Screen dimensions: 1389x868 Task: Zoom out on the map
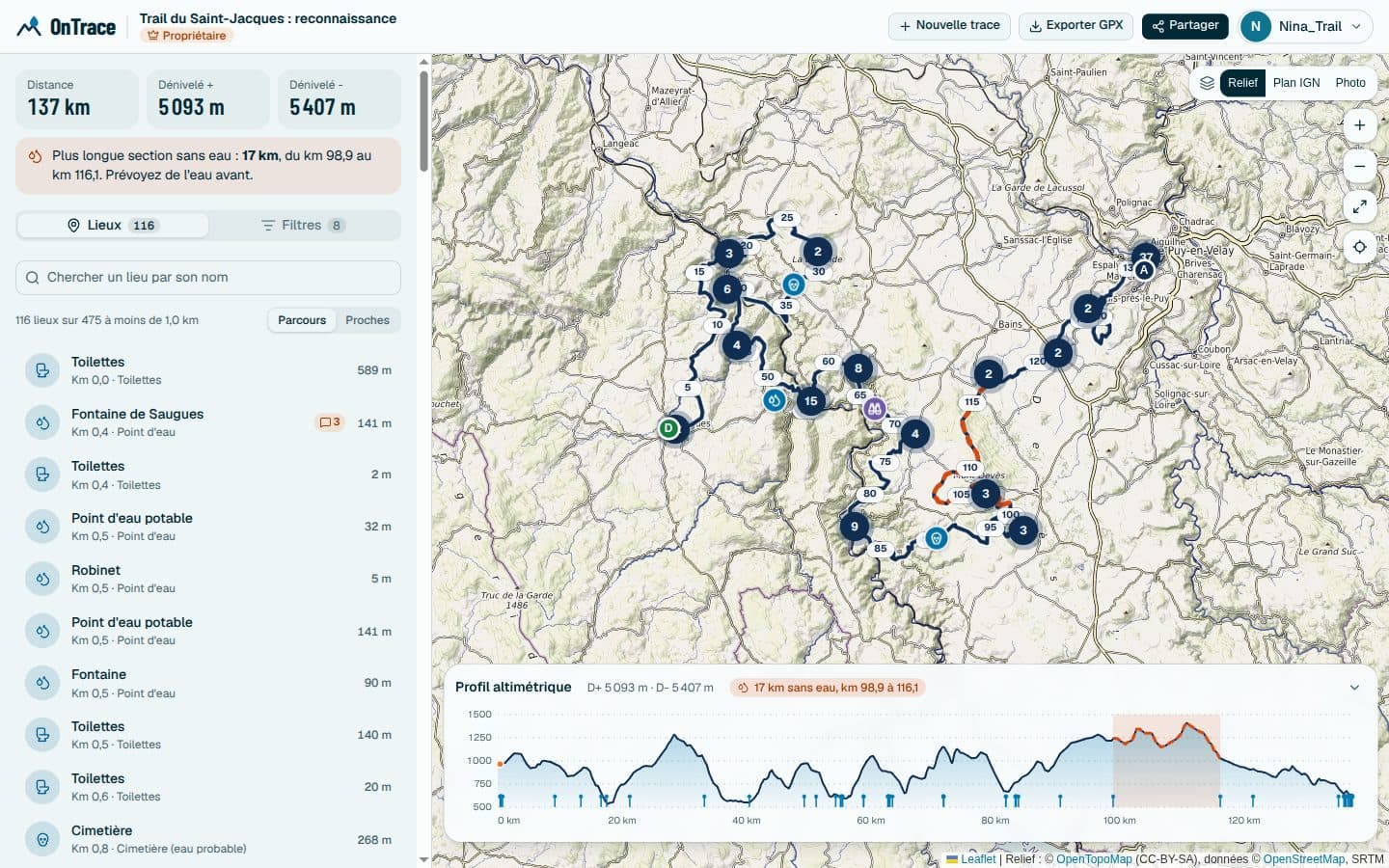1359,166
